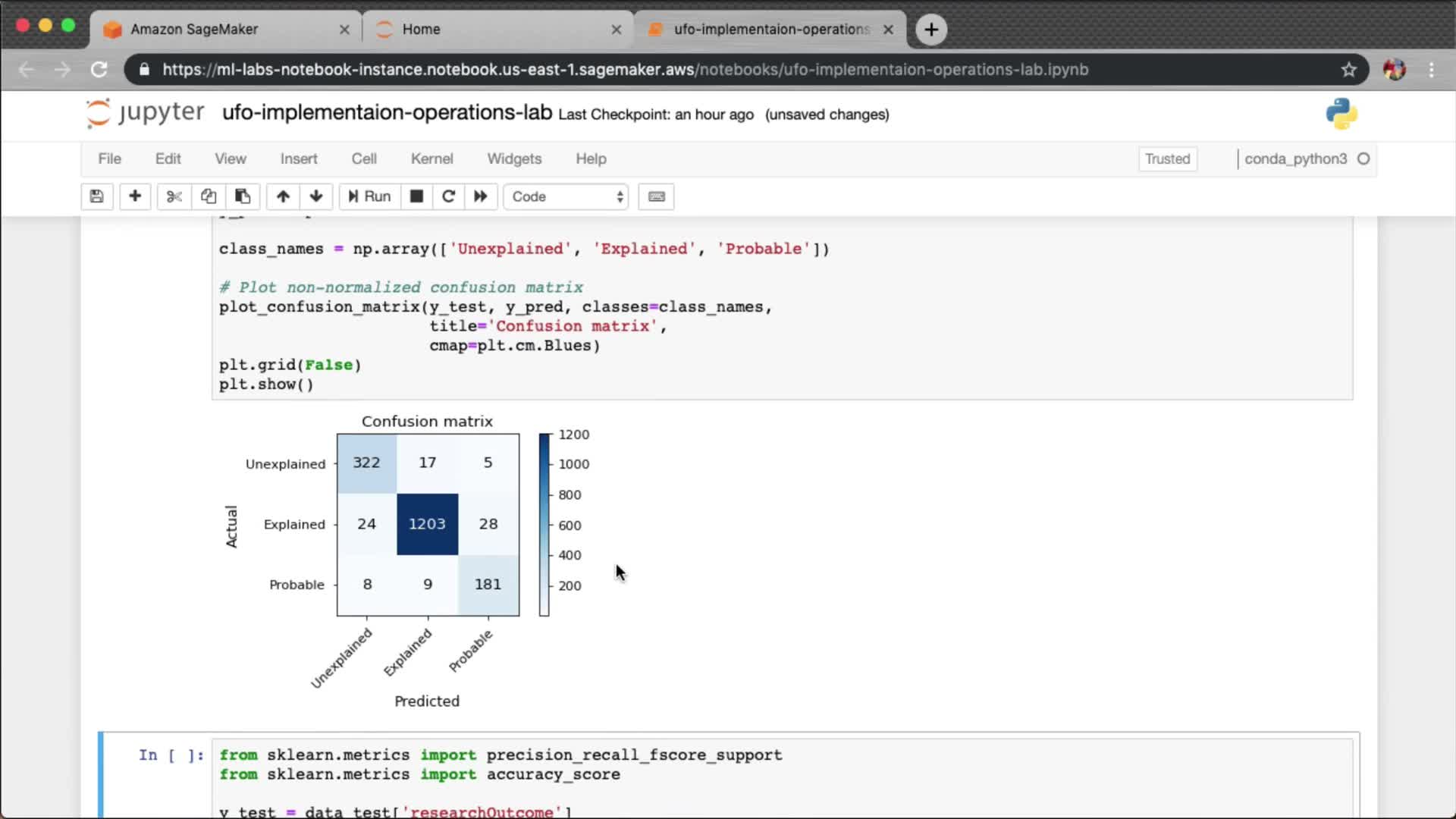
Task: Switch to the Amazon SageMaker tab
Action: click(x=194, y=29)
